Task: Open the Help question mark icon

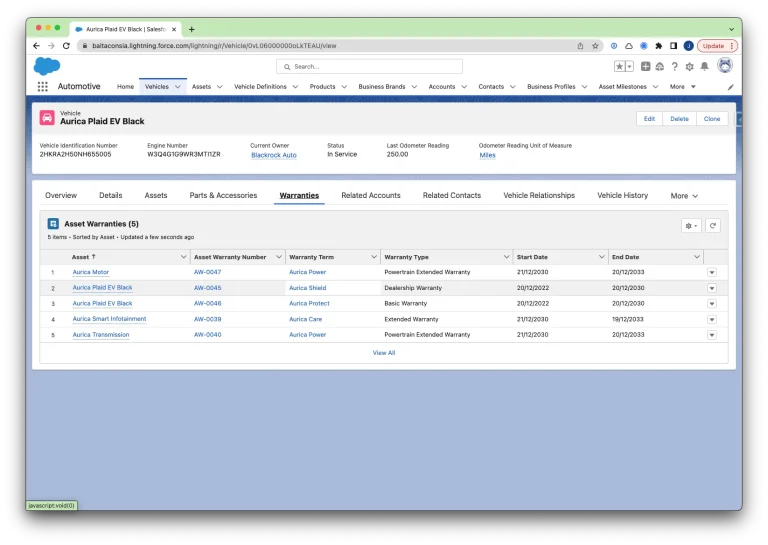Action: click(x=675, y=66)
